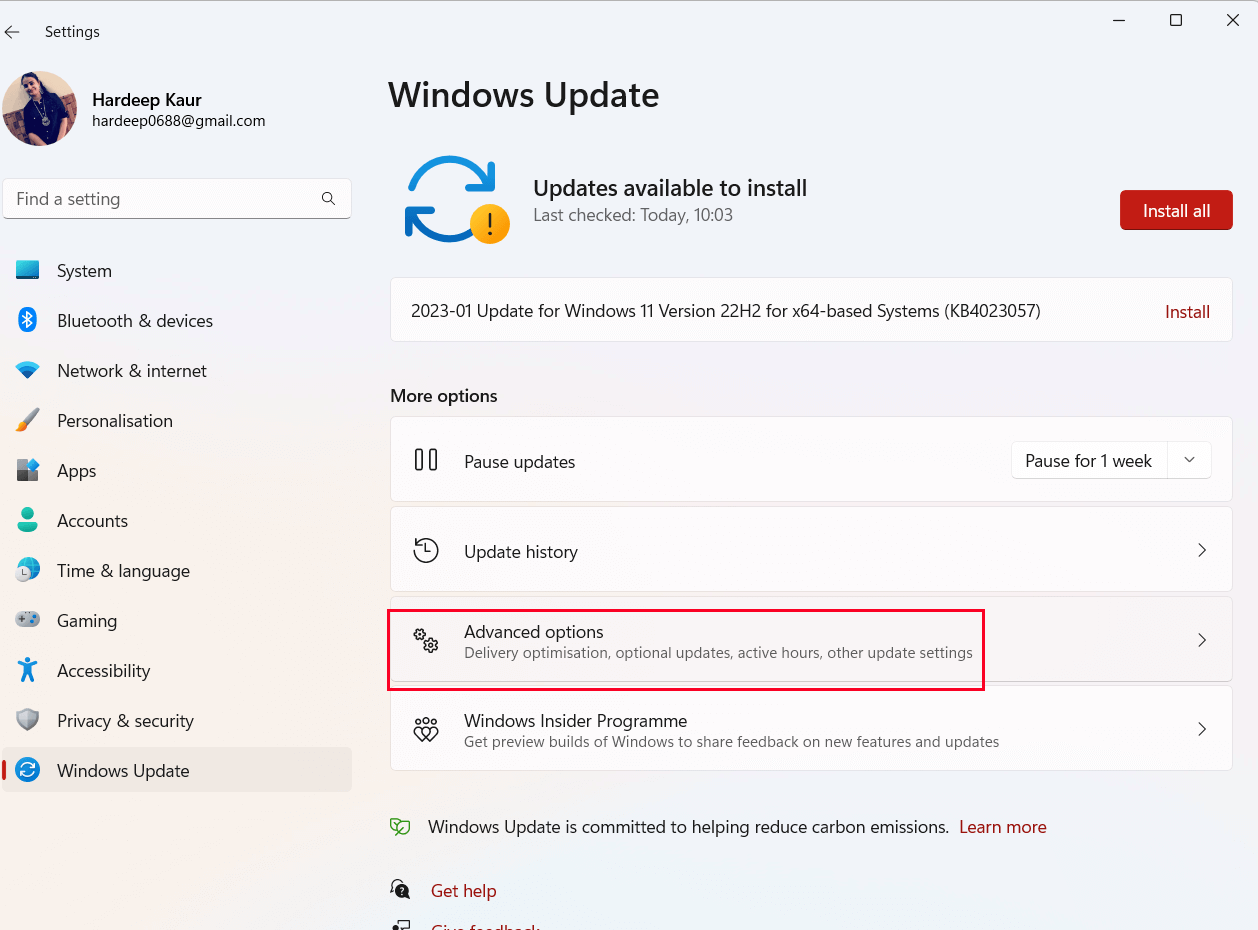This screenshot has height=930, width=1258.
Task: Close the Settings window
Action: pos(1232,20)
